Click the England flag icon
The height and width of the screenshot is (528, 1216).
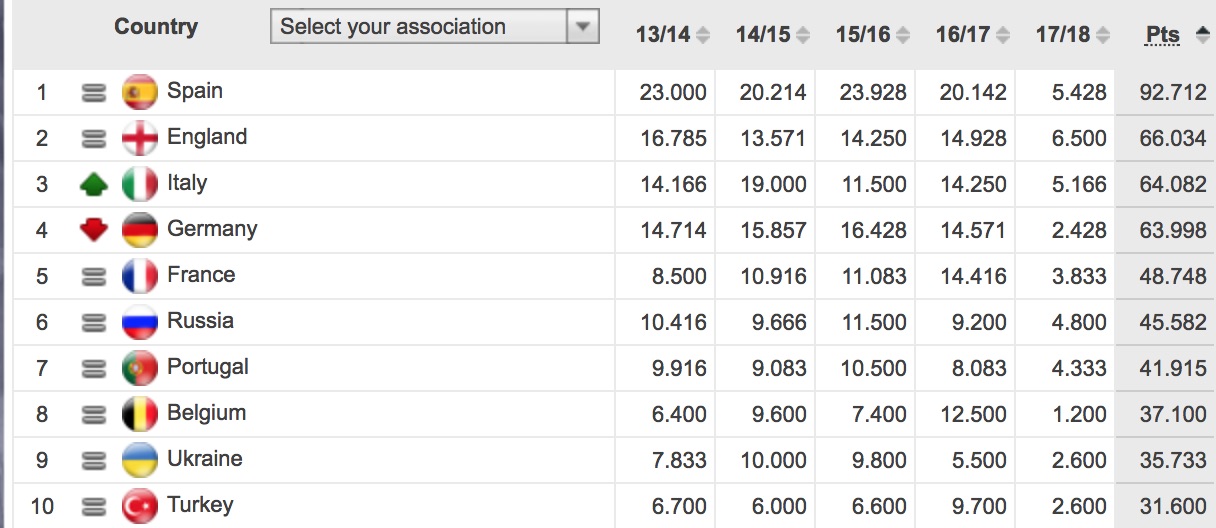(140, 139)
